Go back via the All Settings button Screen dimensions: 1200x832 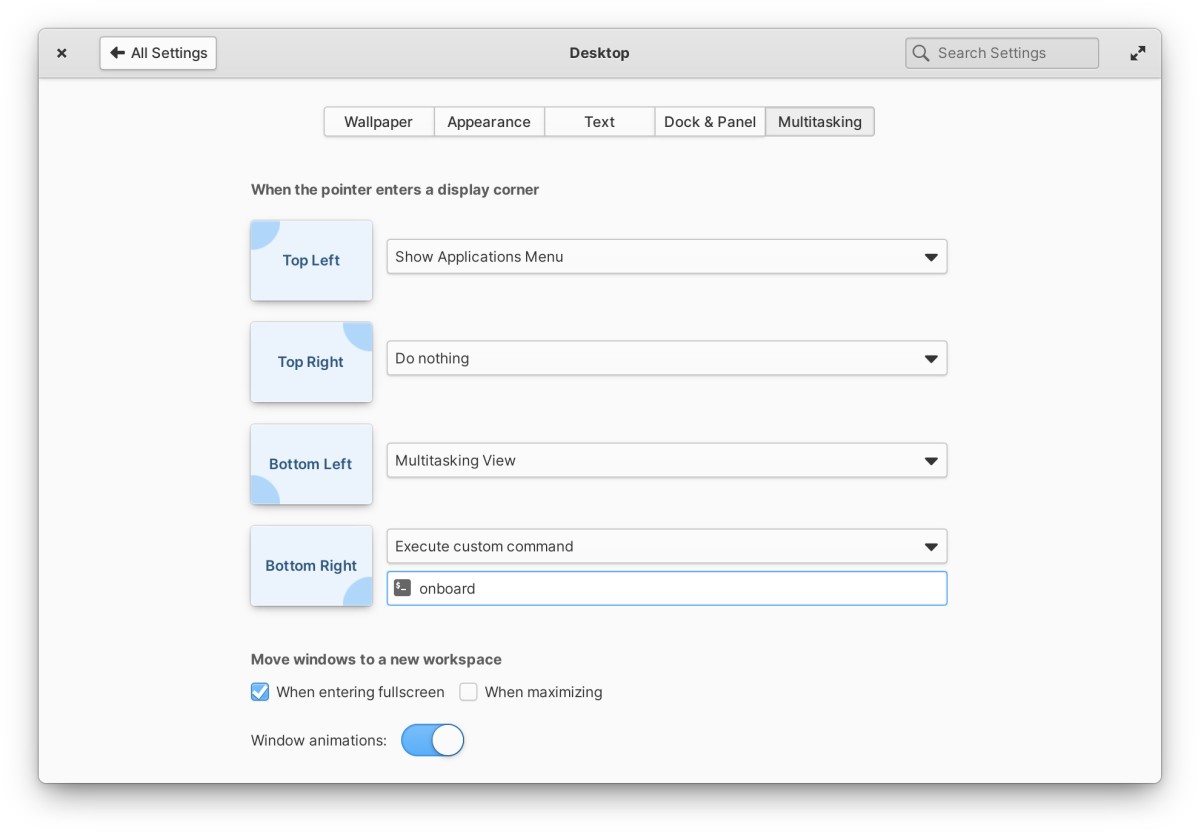tap(157, 52)
